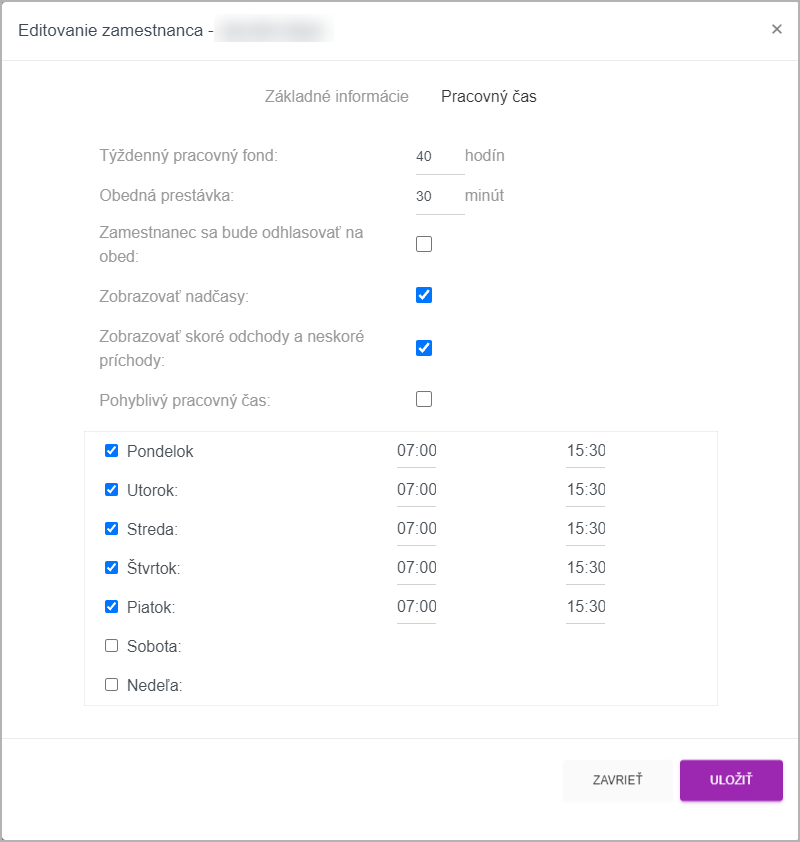Save changes with Uložiť button
This screenshot has width=800, height=842.
(x=731, y=780)
